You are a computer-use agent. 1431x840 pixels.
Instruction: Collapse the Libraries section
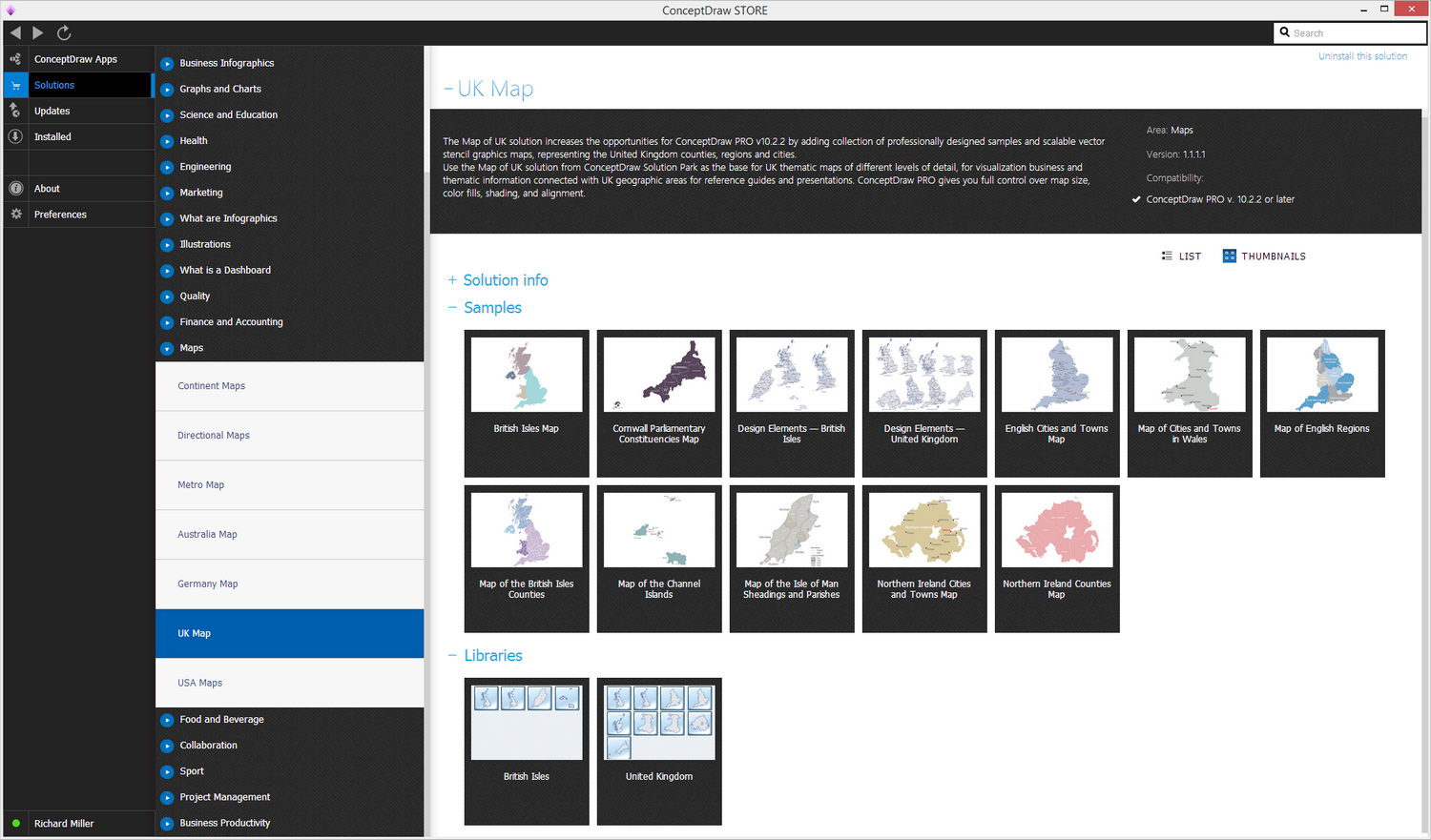452,656
